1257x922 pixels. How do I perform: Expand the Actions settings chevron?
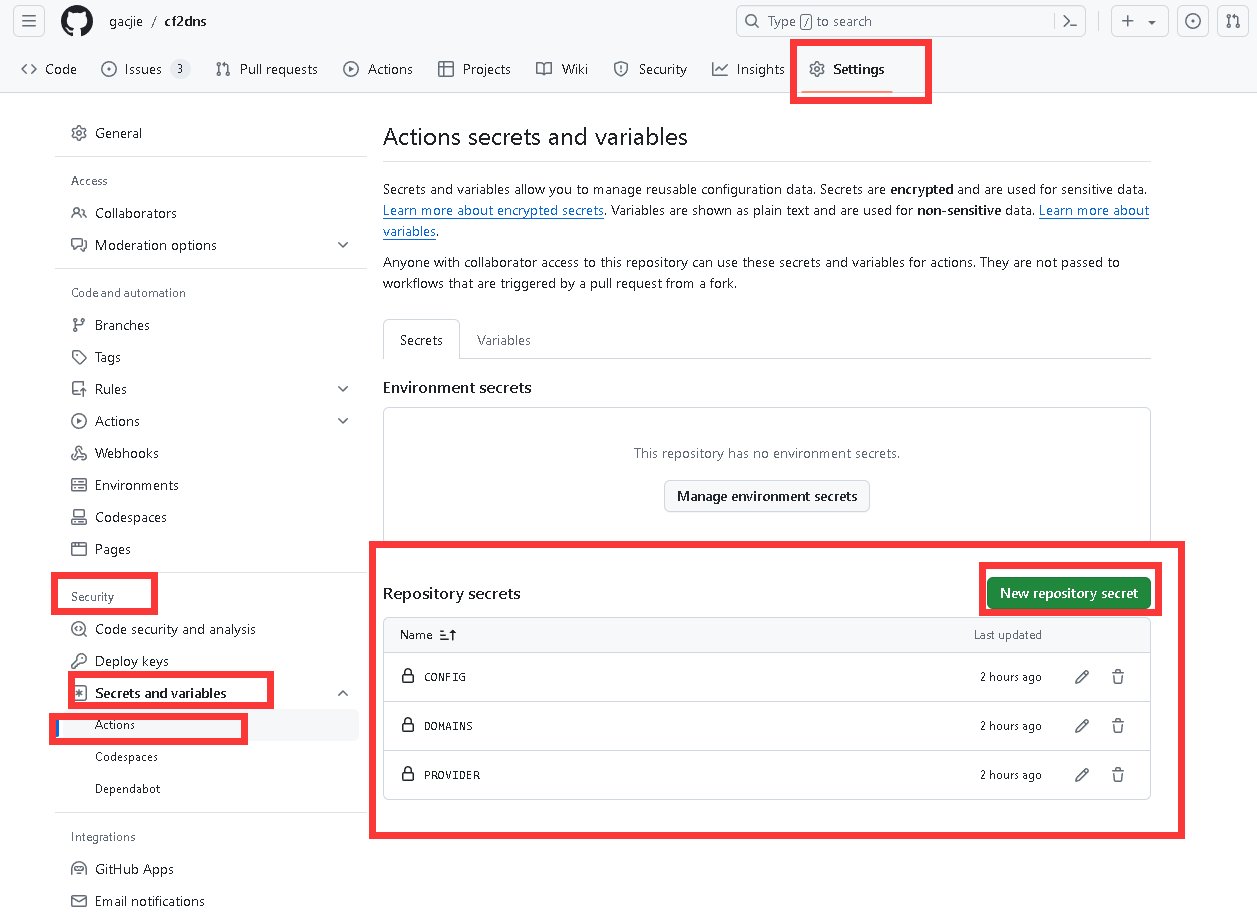coord(343,421)
